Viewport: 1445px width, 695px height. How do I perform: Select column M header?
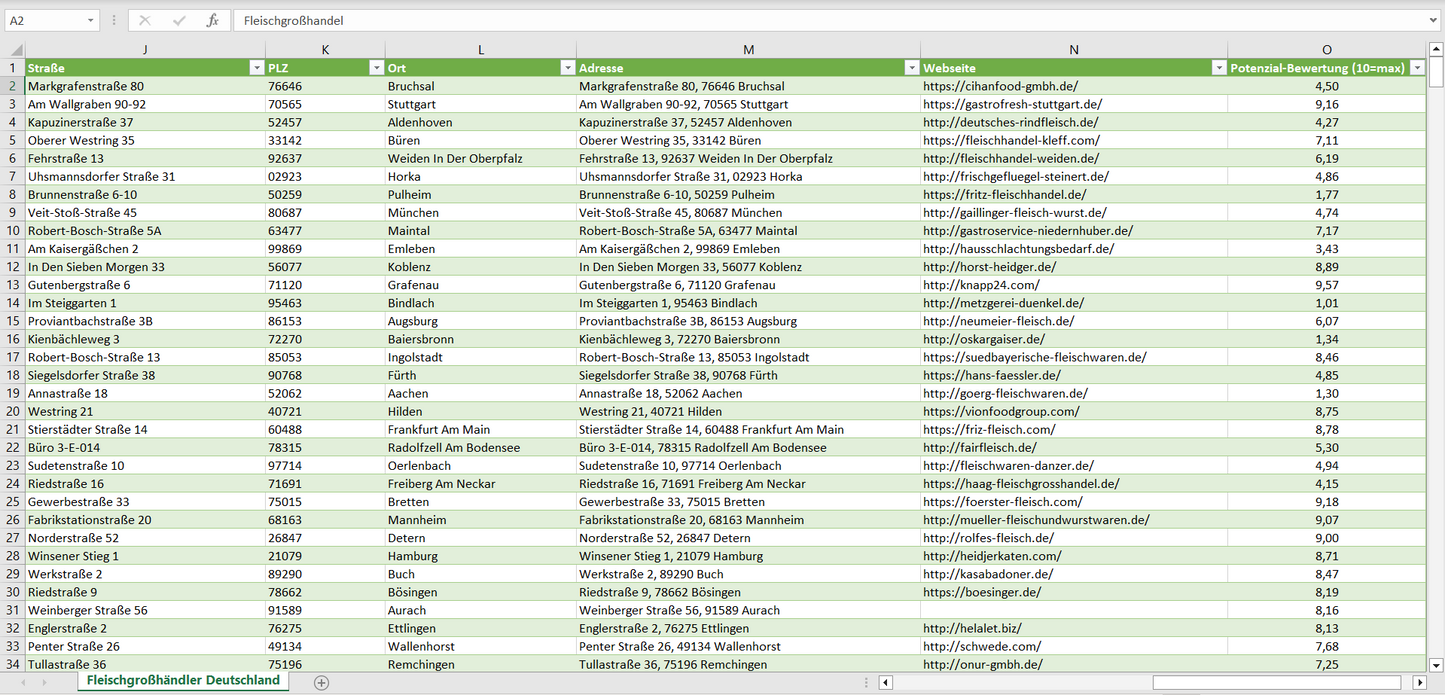click(748, 50)
